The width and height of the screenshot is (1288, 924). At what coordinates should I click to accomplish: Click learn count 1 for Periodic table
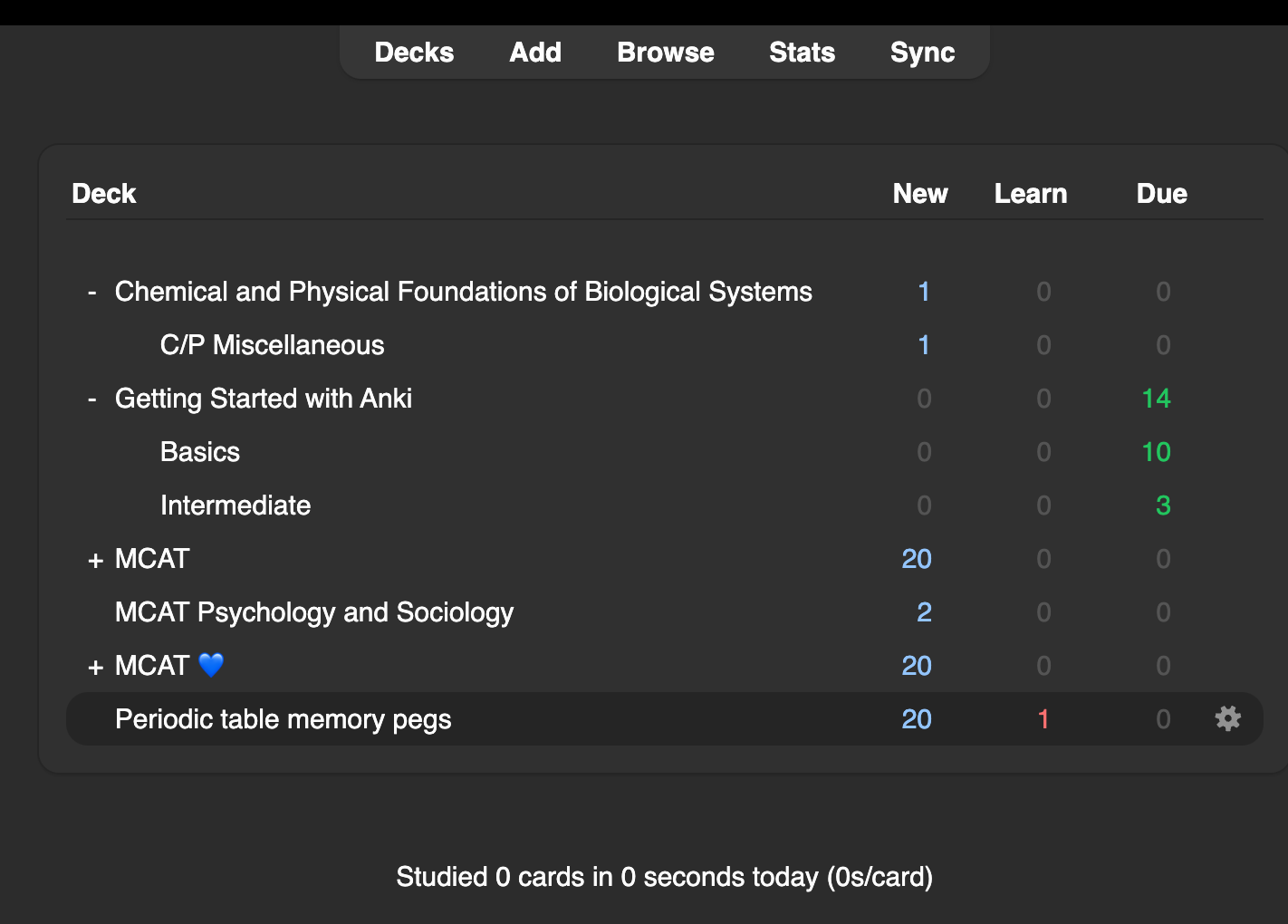click(x=1043, y=719)
